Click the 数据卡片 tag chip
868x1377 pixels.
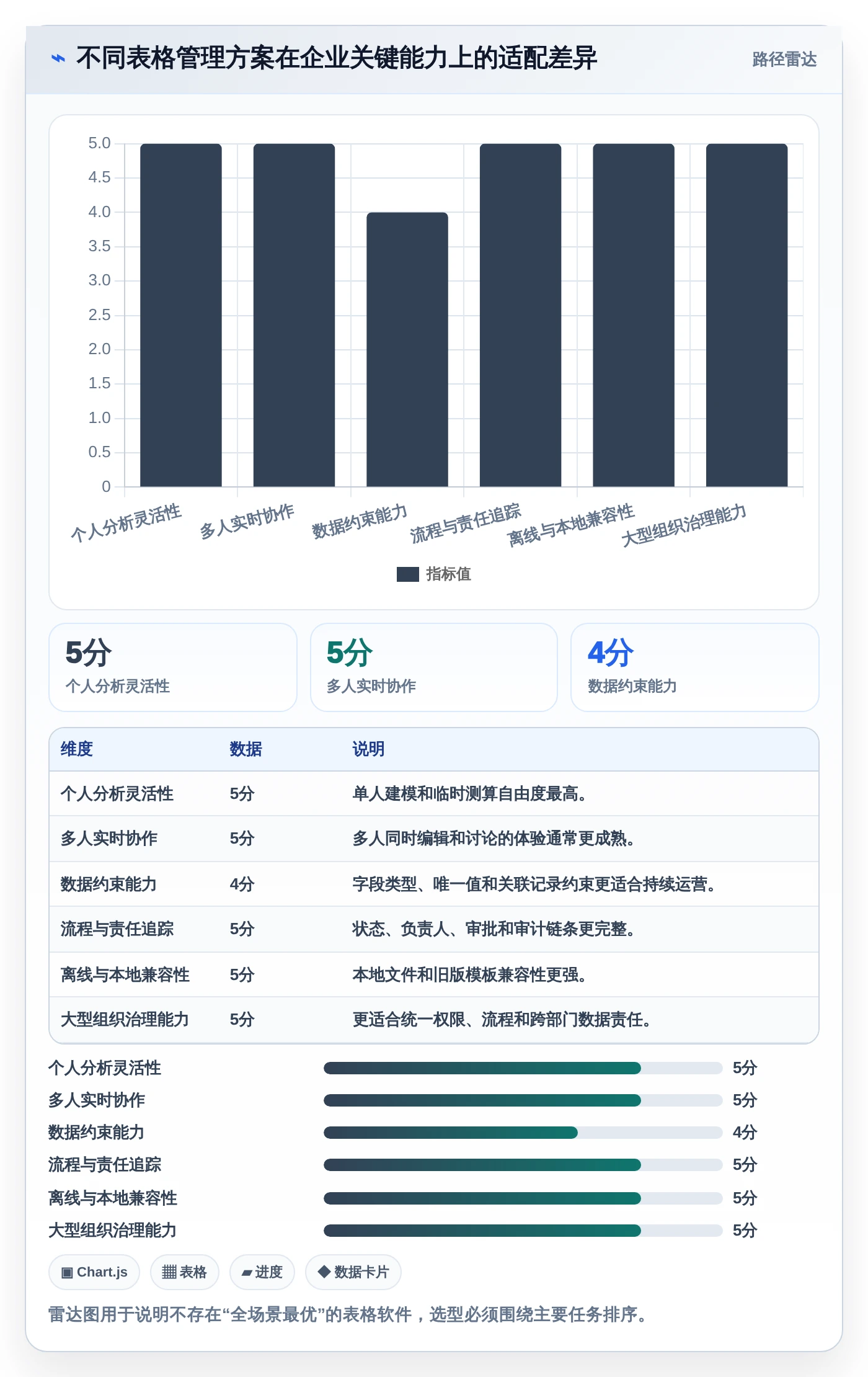coord(353,1272)
